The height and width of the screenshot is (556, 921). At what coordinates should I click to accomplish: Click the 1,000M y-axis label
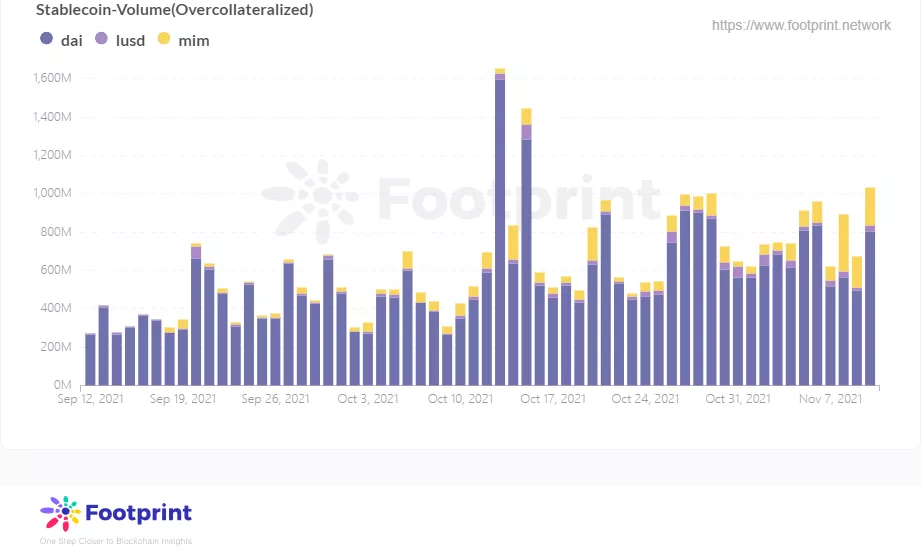click(x=52, y=193)
